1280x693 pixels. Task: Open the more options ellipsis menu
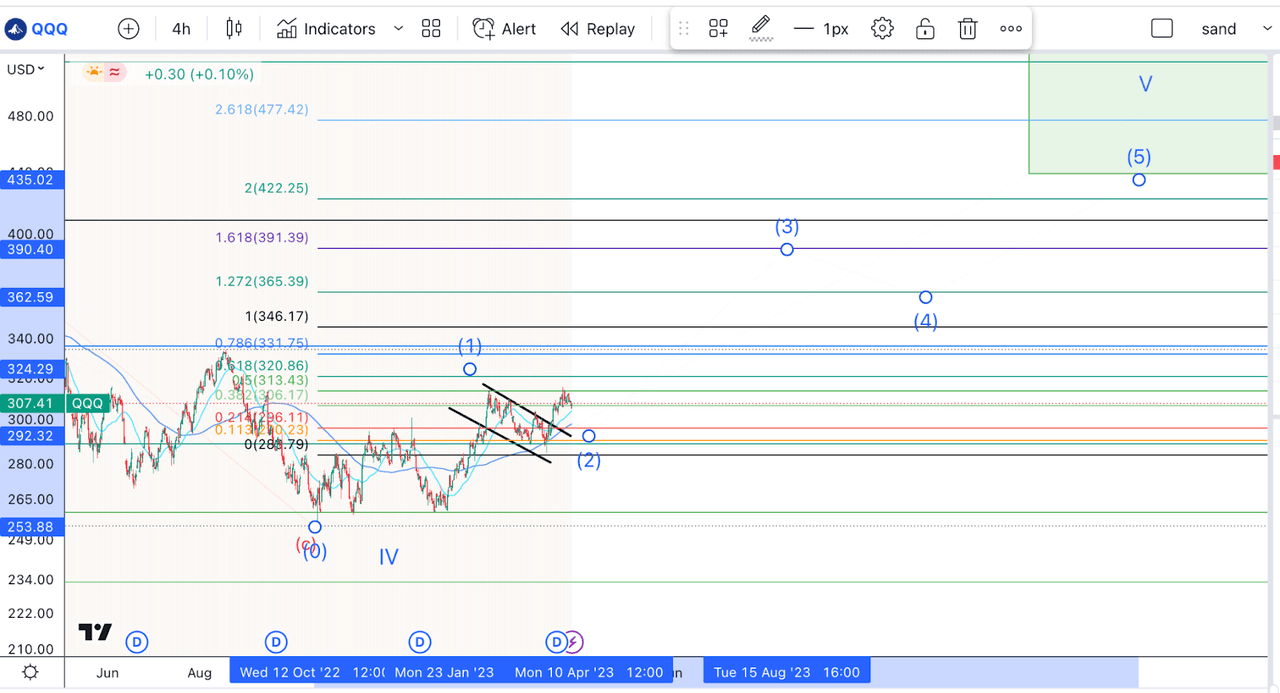[x=1010, y=28]
